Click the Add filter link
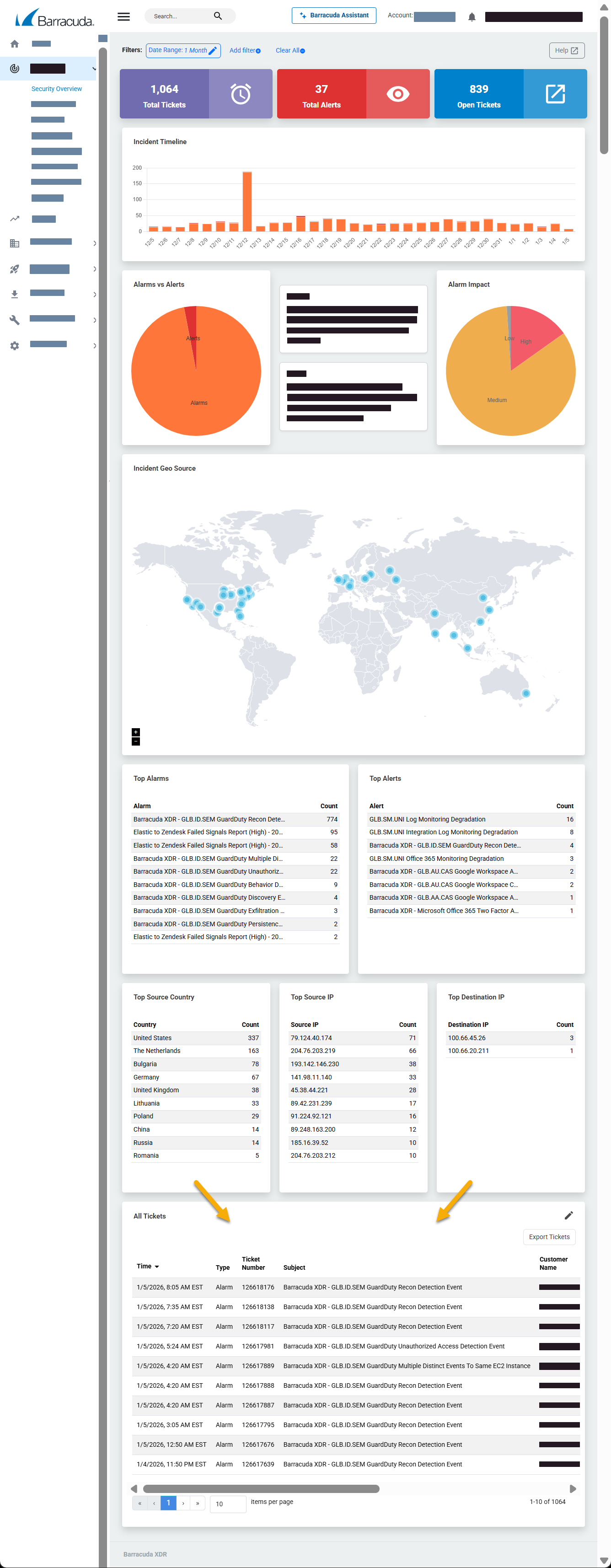 (x=245, y=50)
